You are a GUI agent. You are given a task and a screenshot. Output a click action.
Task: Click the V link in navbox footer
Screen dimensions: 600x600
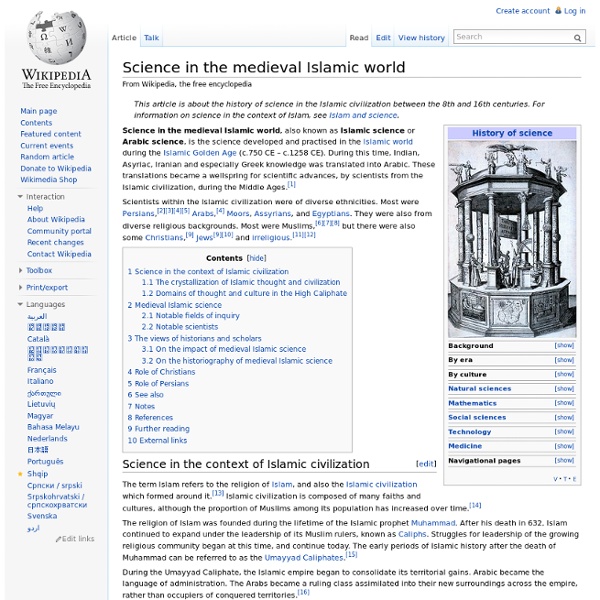coord(556,479)
